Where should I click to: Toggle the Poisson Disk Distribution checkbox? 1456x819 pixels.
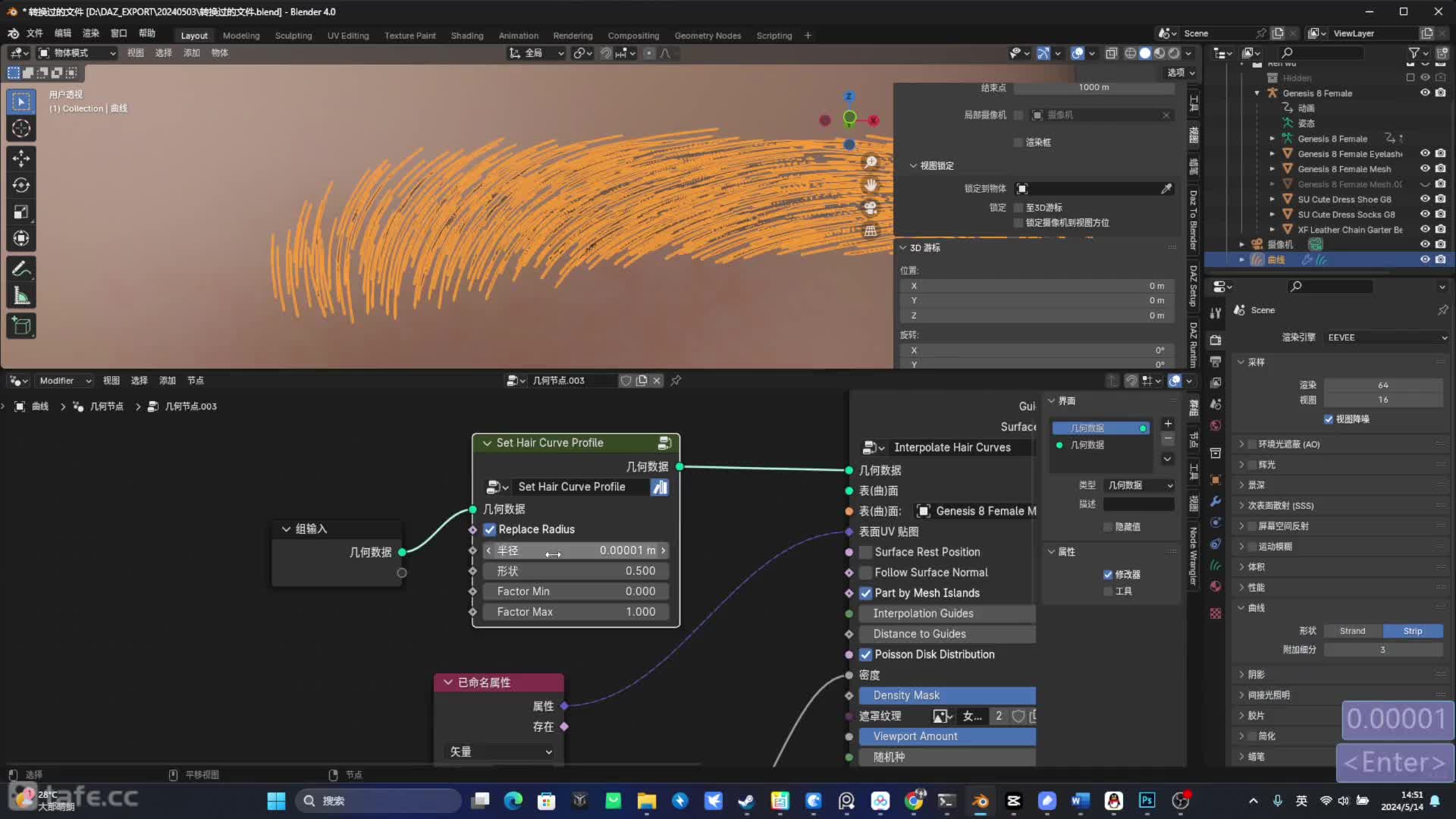pyautogui.click(x=865, y=654)
